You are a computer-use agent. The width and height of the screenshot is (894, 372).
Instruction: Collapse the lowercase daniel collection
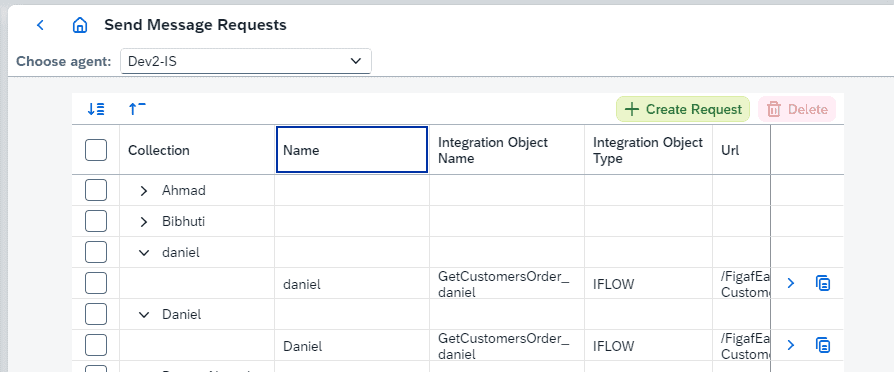144,252
